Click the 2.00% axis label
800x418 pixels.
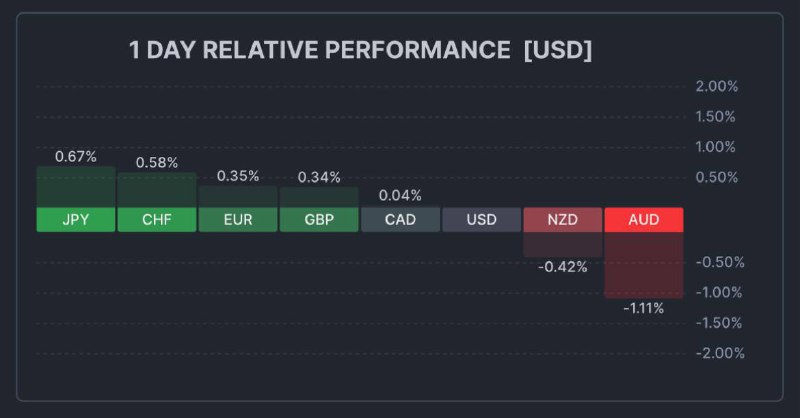pyautogui.click(x=716, y=86)
